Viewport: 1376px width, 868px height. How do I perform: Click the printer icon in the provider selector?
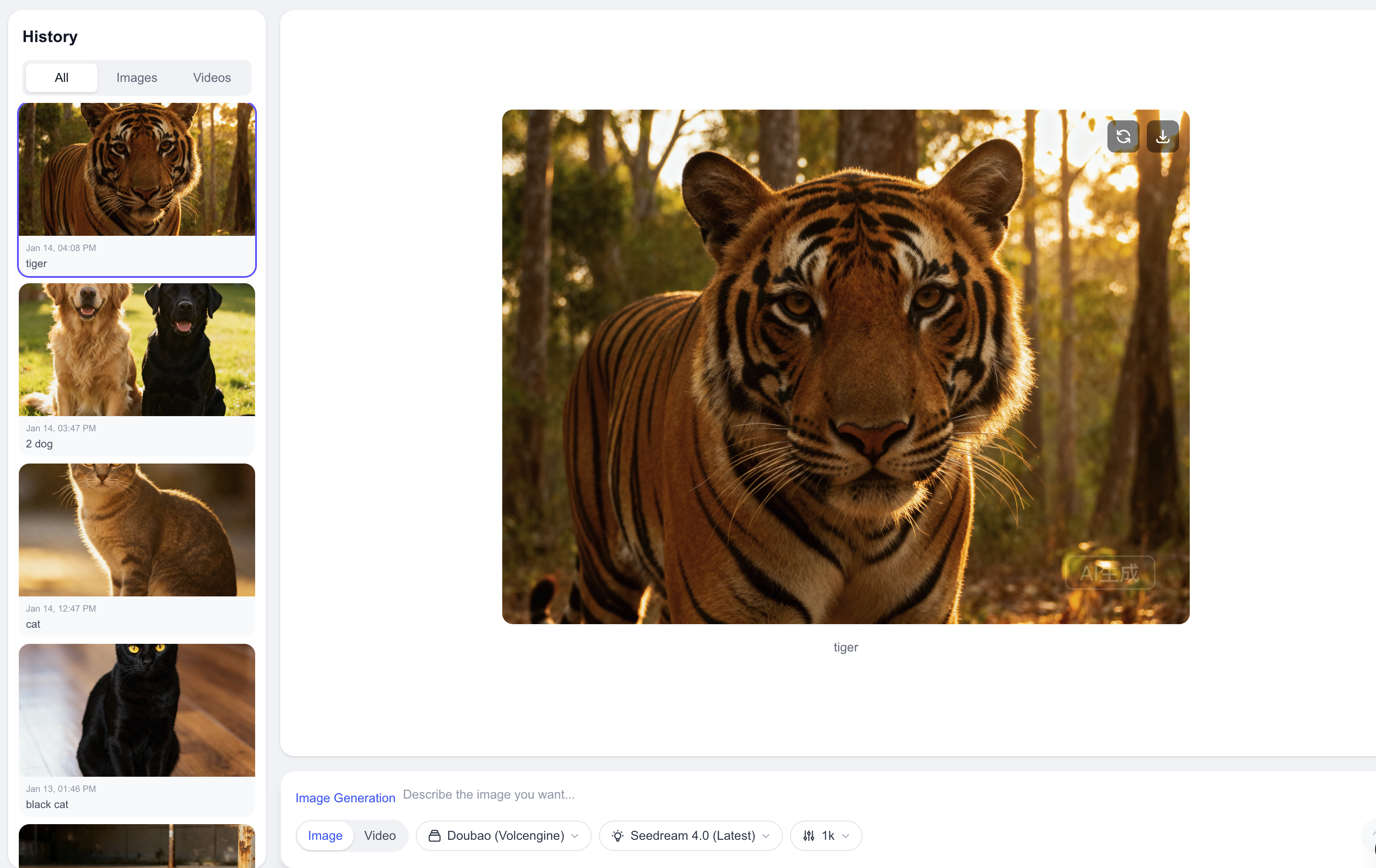(x=435, y=835)
